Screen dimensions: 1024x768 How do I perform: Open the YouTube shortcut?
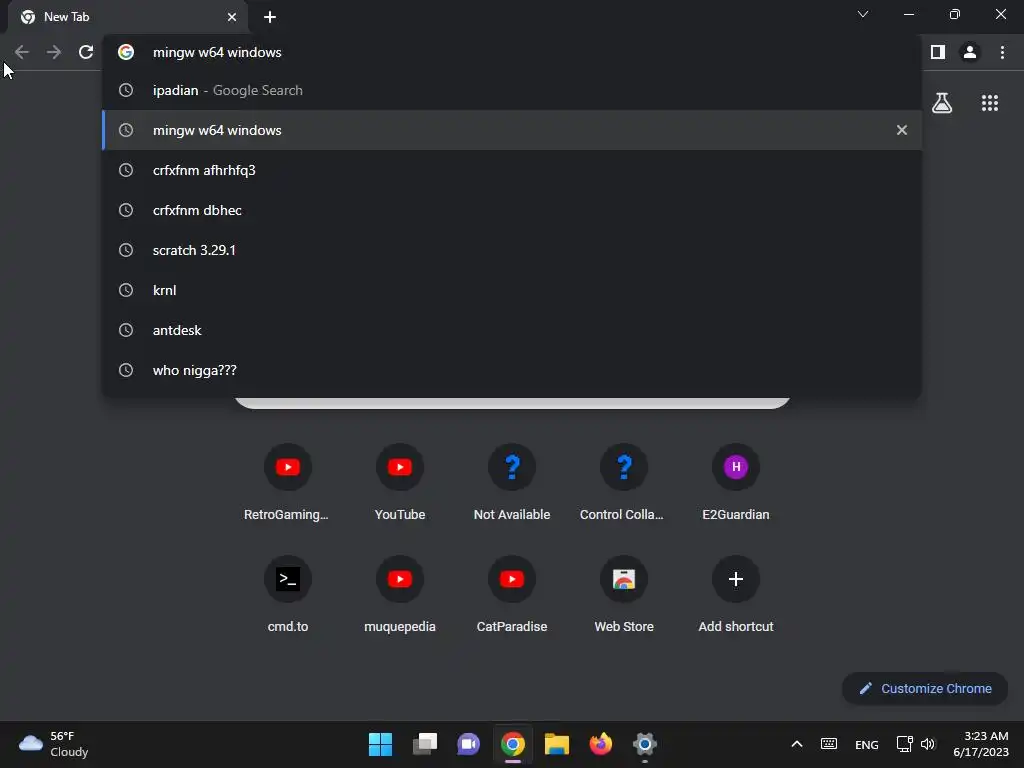coord(400,483)
